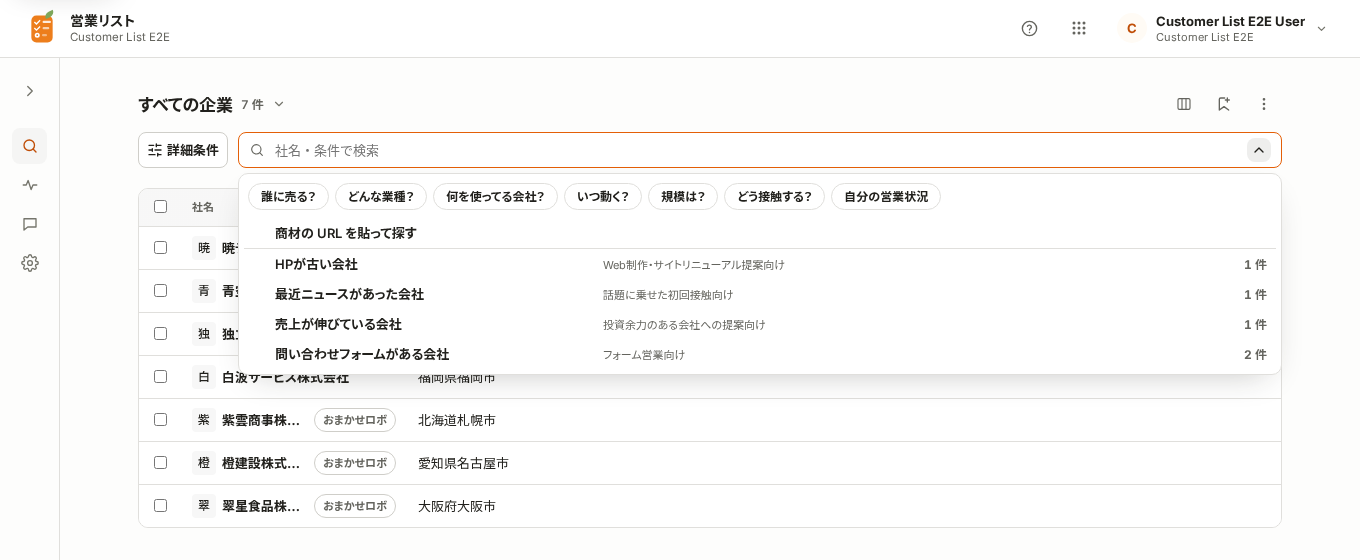
Task: Select the どんな業種? chip
Action: (381, 197)
